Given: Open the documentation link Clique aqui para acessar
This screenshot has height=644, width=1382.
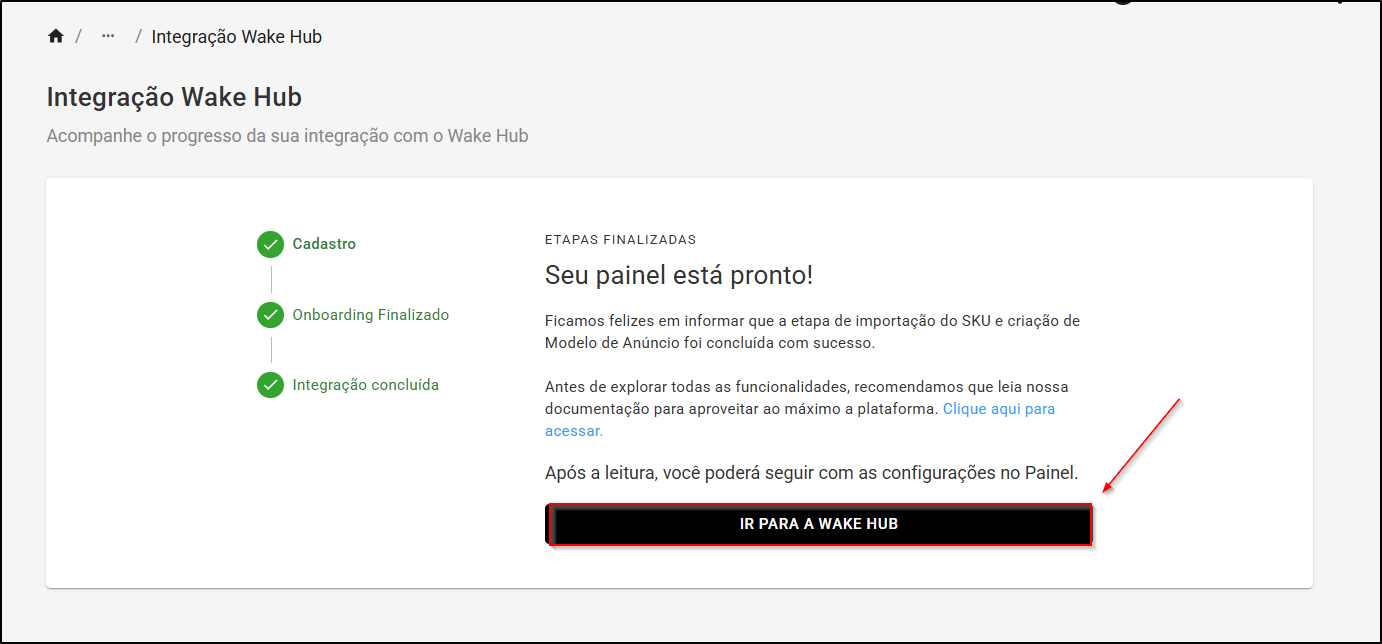Looking at the screenshot, I should point(800,420).
